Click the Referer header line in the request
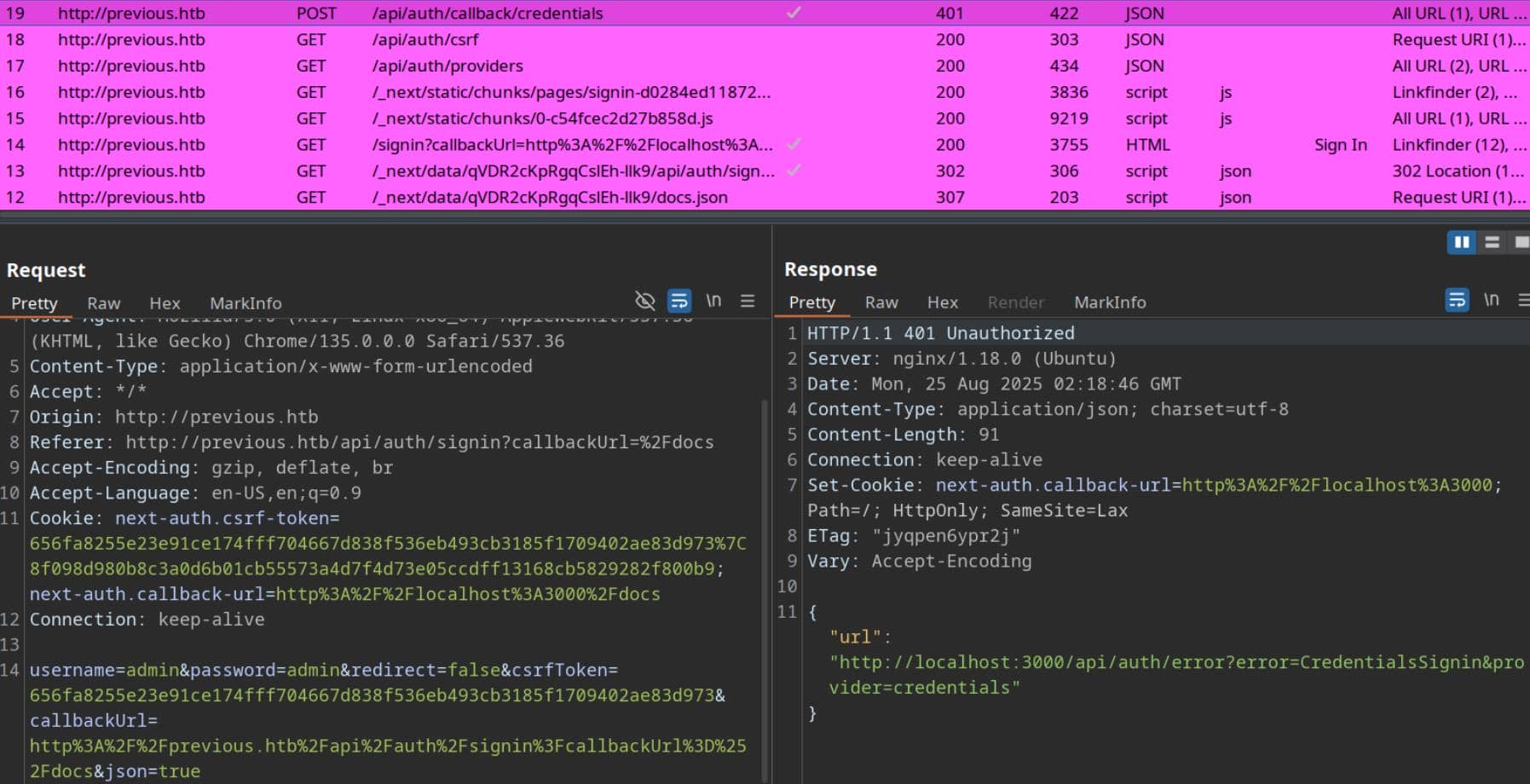The image size is (1530, 784). click(x=372, y=442)
